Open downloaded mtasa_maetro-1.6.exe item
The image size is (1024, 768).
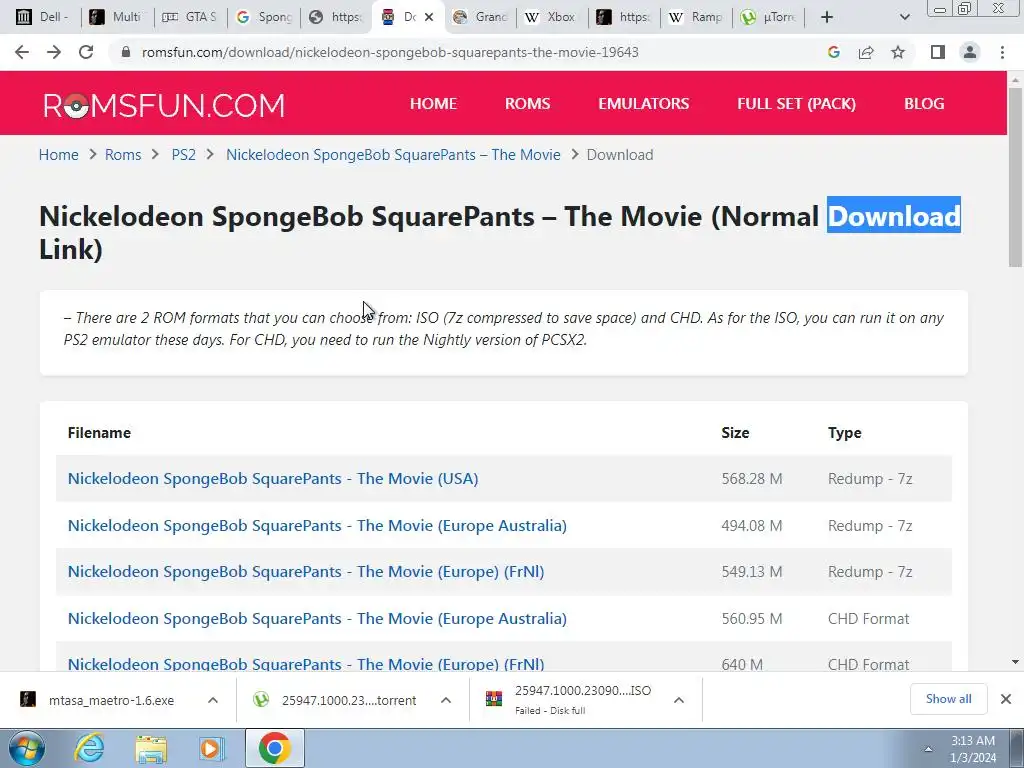pos(111,700)
